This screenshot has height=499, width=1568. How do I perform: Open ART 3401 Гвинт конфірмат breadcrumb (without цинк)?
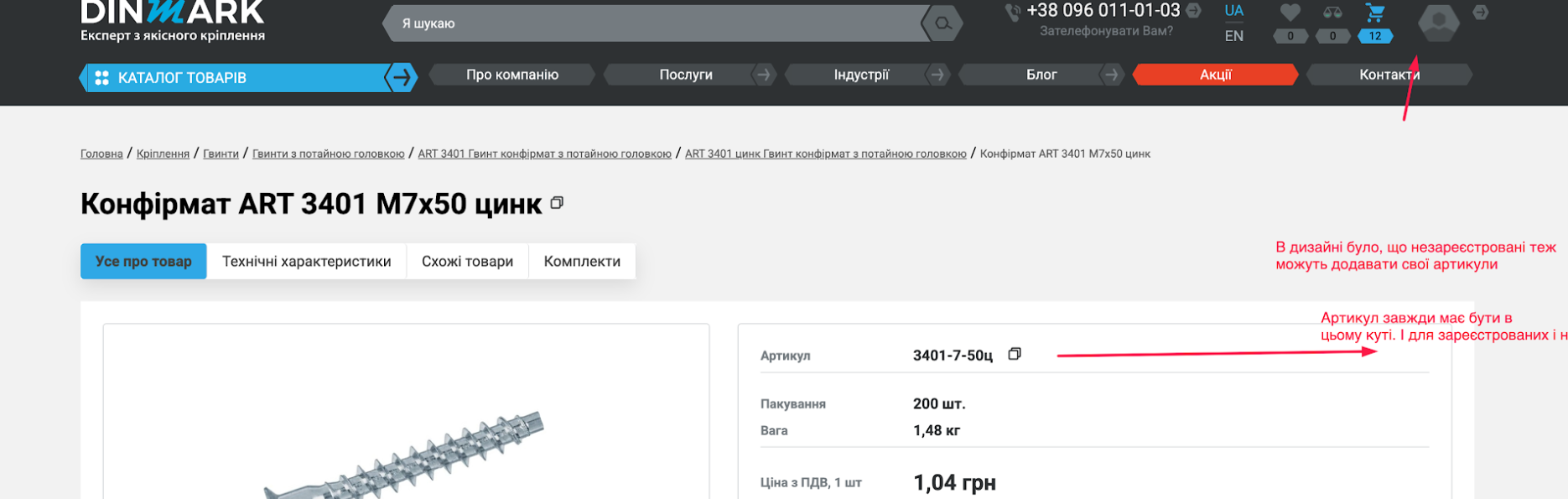click(544, 153)
